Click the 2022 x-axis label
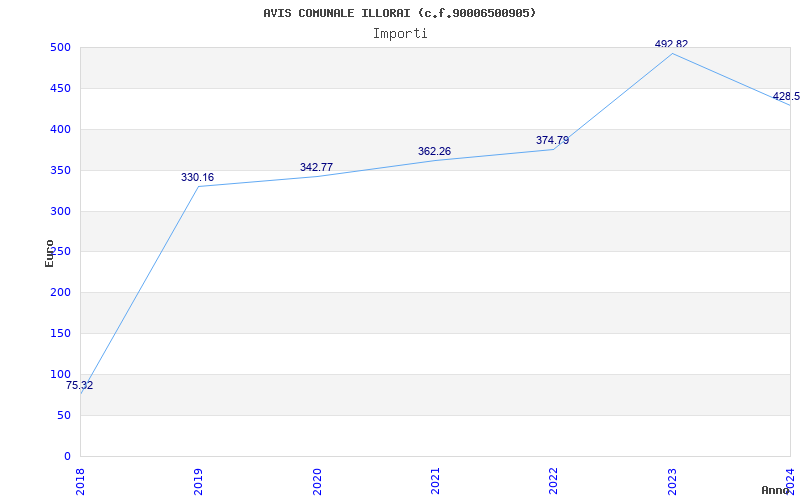Image resolution: width=800 pixels, height=500 pixels. pyautogui.click(x=554, y=481)
